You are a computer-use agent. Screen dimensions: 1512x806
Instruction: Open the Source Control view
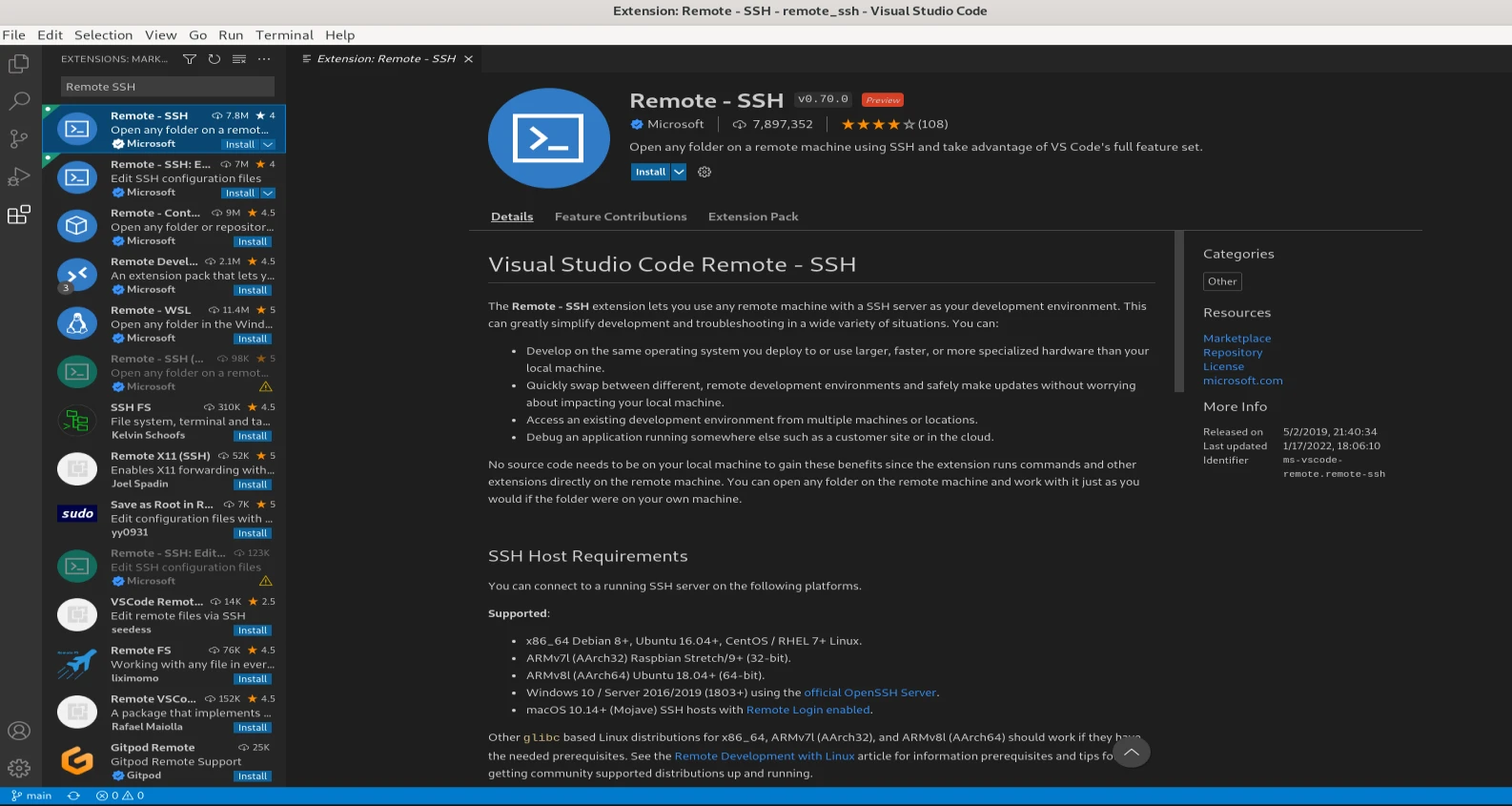pyautogui.click(x=19, y=139)
